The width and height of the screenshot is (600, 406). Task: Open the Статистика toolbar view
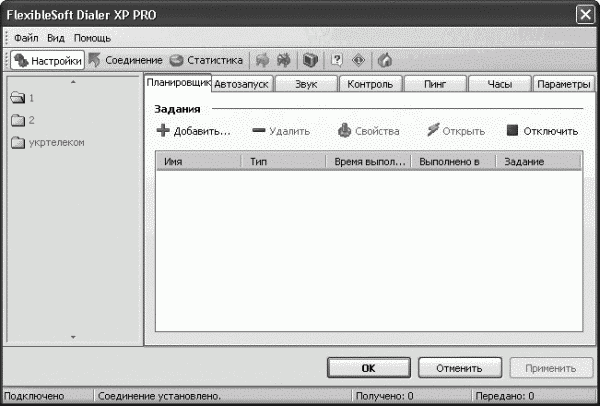tap(206, 60)
